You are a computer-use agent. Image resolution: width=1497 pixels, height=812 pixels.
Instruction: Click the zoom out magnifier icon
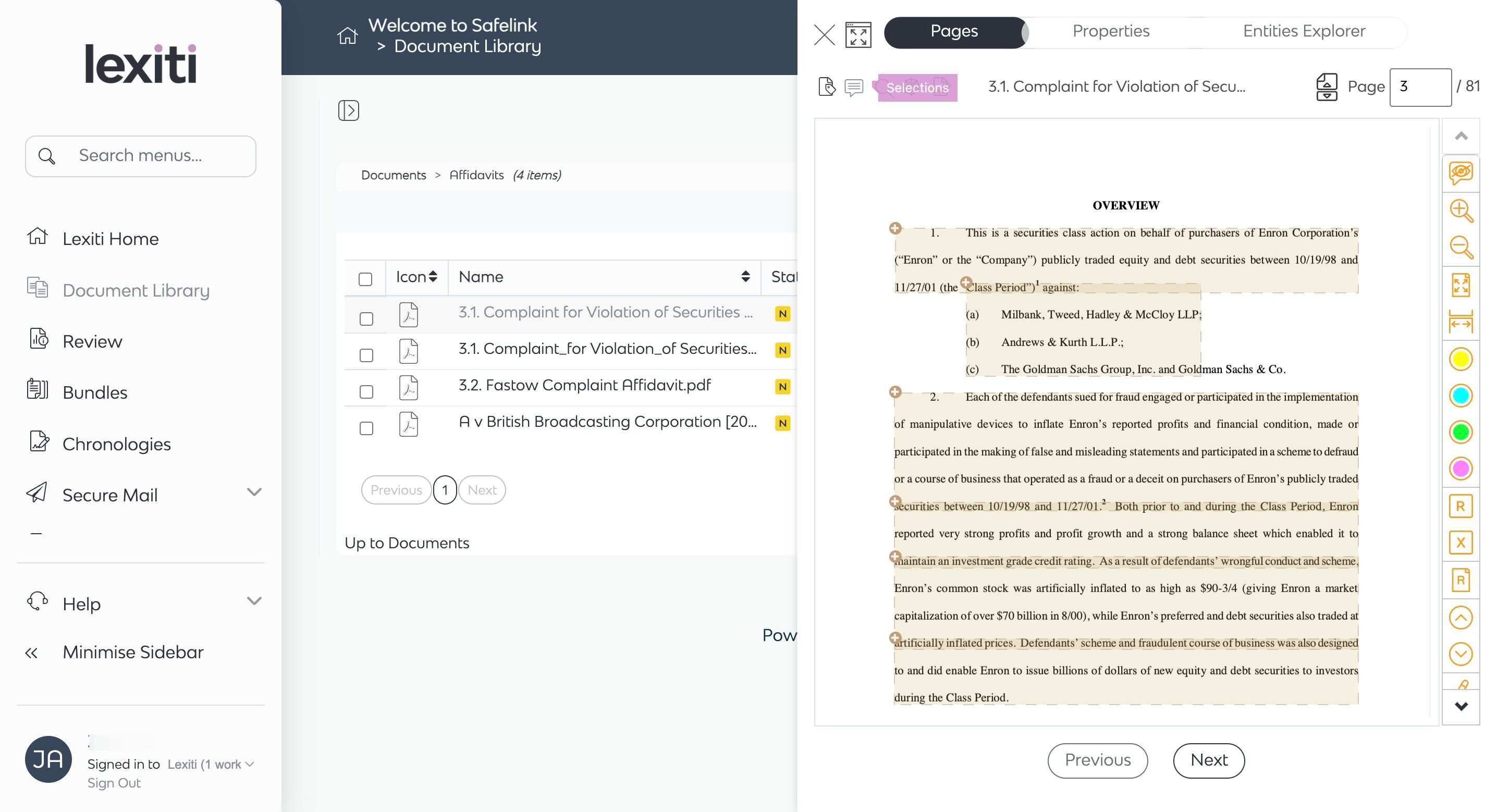[1461, 248]
